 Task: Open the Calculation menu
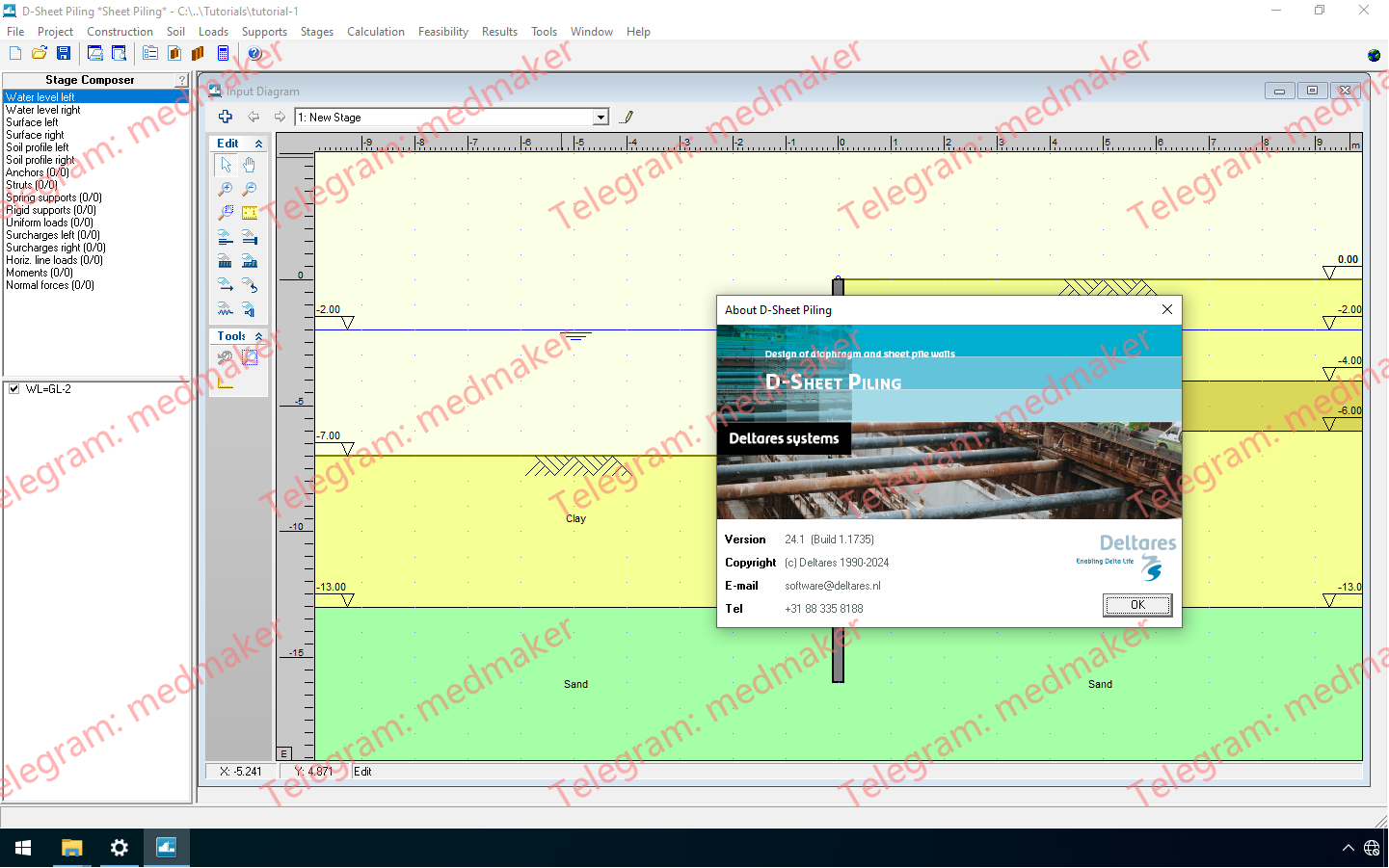(x=375, y=32)
